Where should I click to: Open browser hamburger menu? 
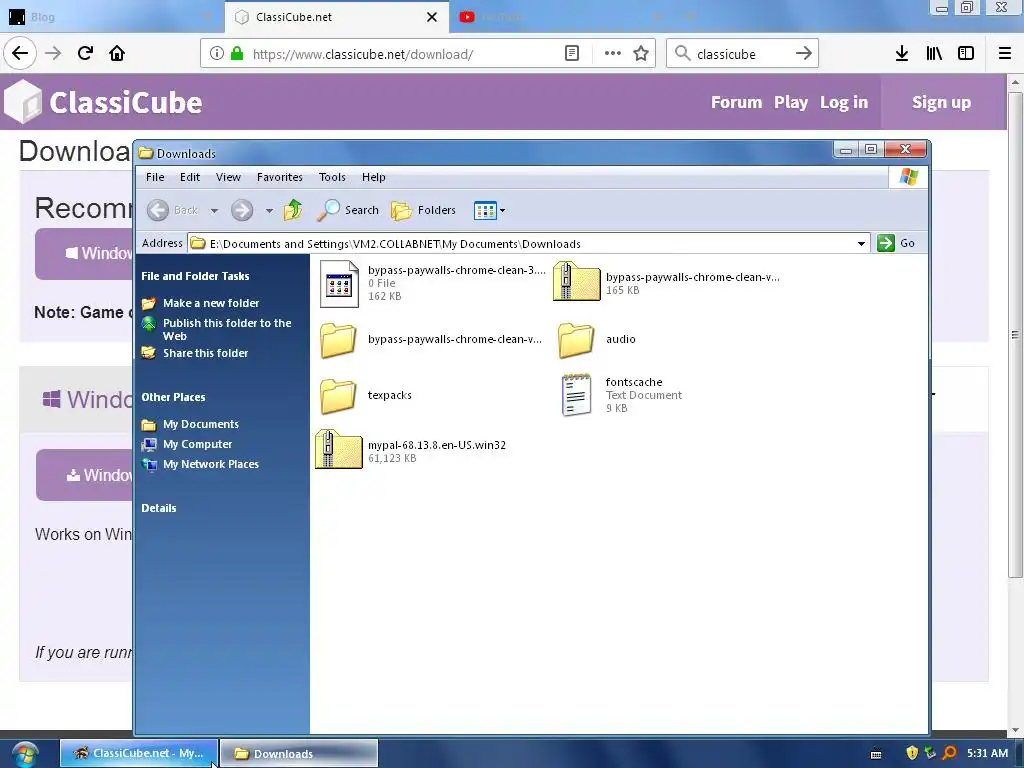1005,54
